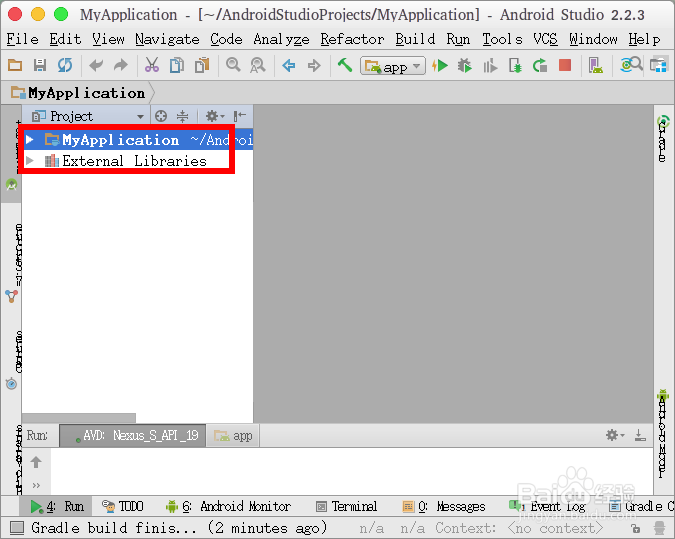The image size is (675, 539).
Task: Open the Run menu
Action: pos(458,39)
